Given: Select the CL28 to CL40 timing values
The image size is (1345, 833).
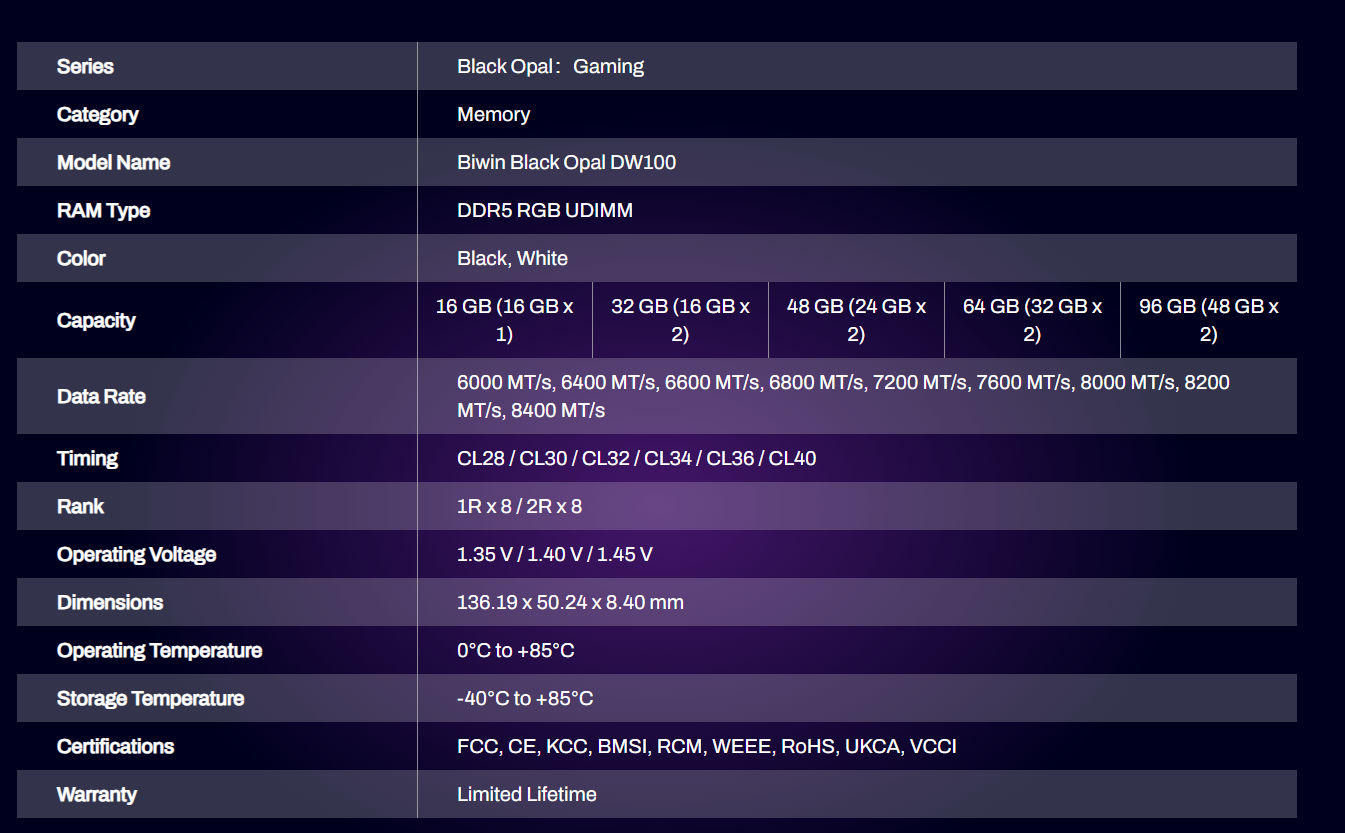Looking at the screenshot, I should coord(636,459).
